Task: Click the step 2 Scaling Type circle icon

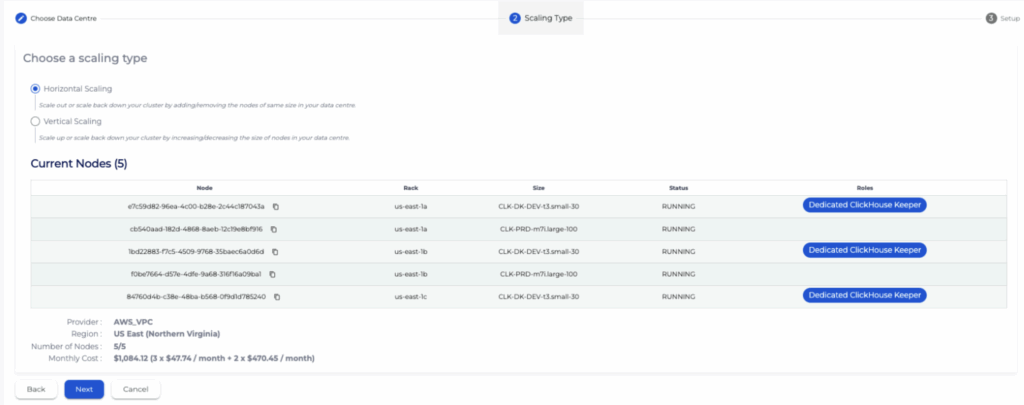Action: point(515,18)
